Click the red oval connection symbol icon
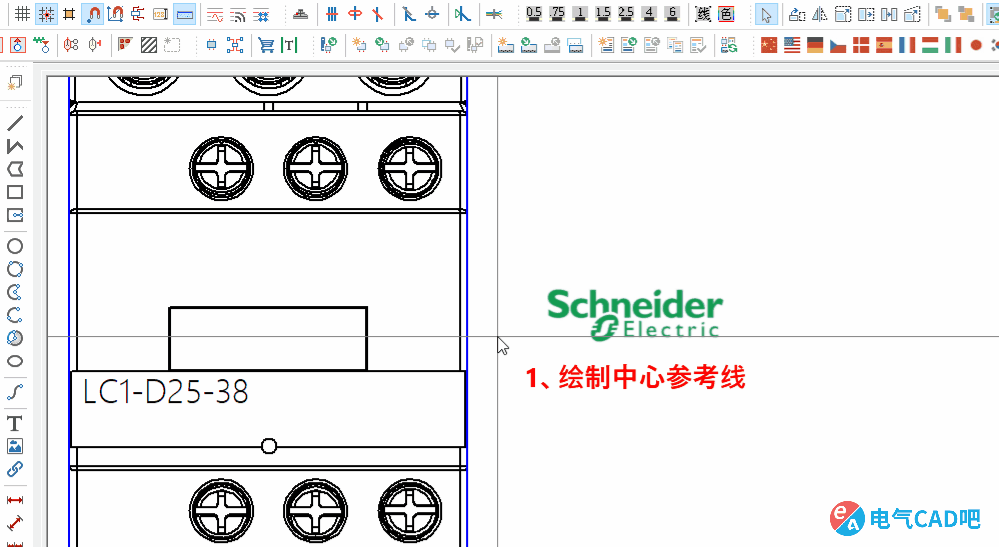Viewport: 999px width, 547px height. (x=355, y=14)
